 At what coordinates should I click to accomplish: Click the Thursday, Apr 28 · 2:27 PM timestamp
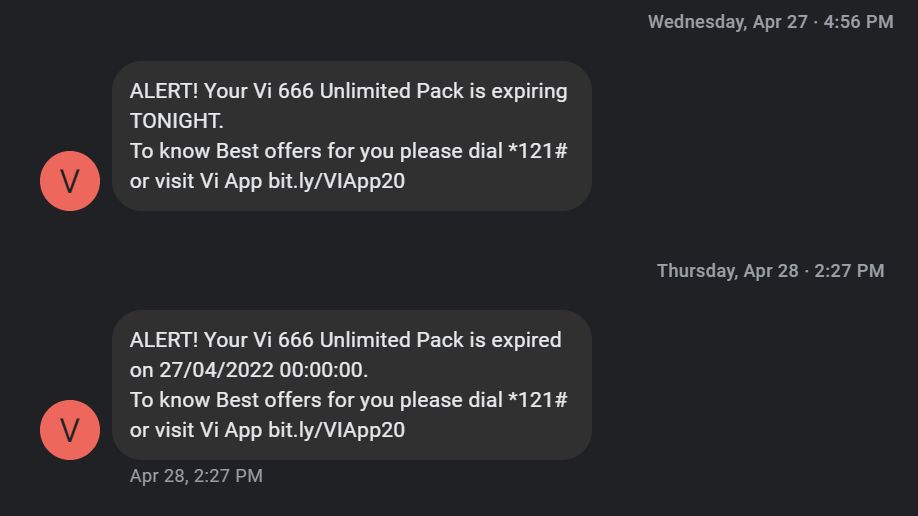pyautogui.click(x=770, y=271)
